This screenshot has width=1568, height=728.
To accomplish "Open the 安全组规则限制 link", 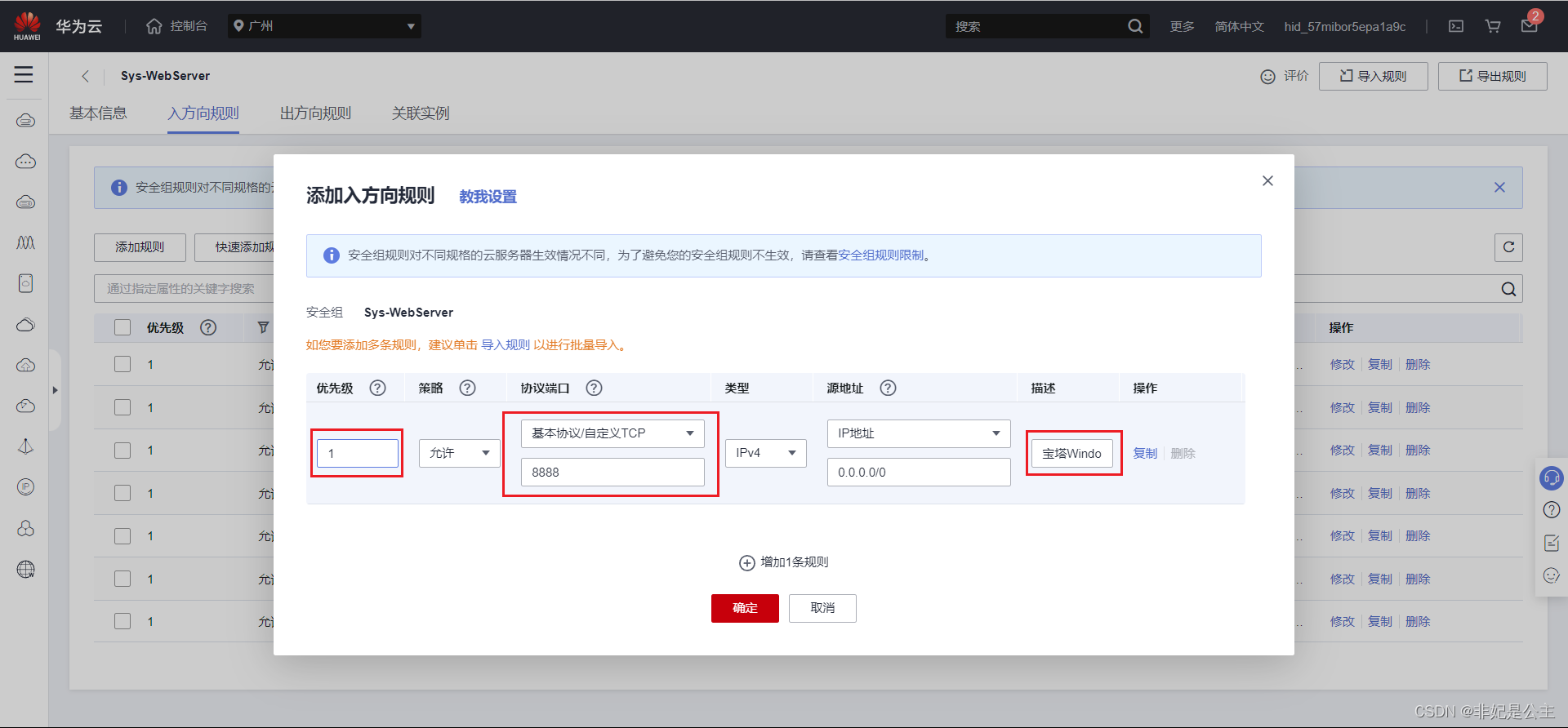I will [x=880, y=255].
